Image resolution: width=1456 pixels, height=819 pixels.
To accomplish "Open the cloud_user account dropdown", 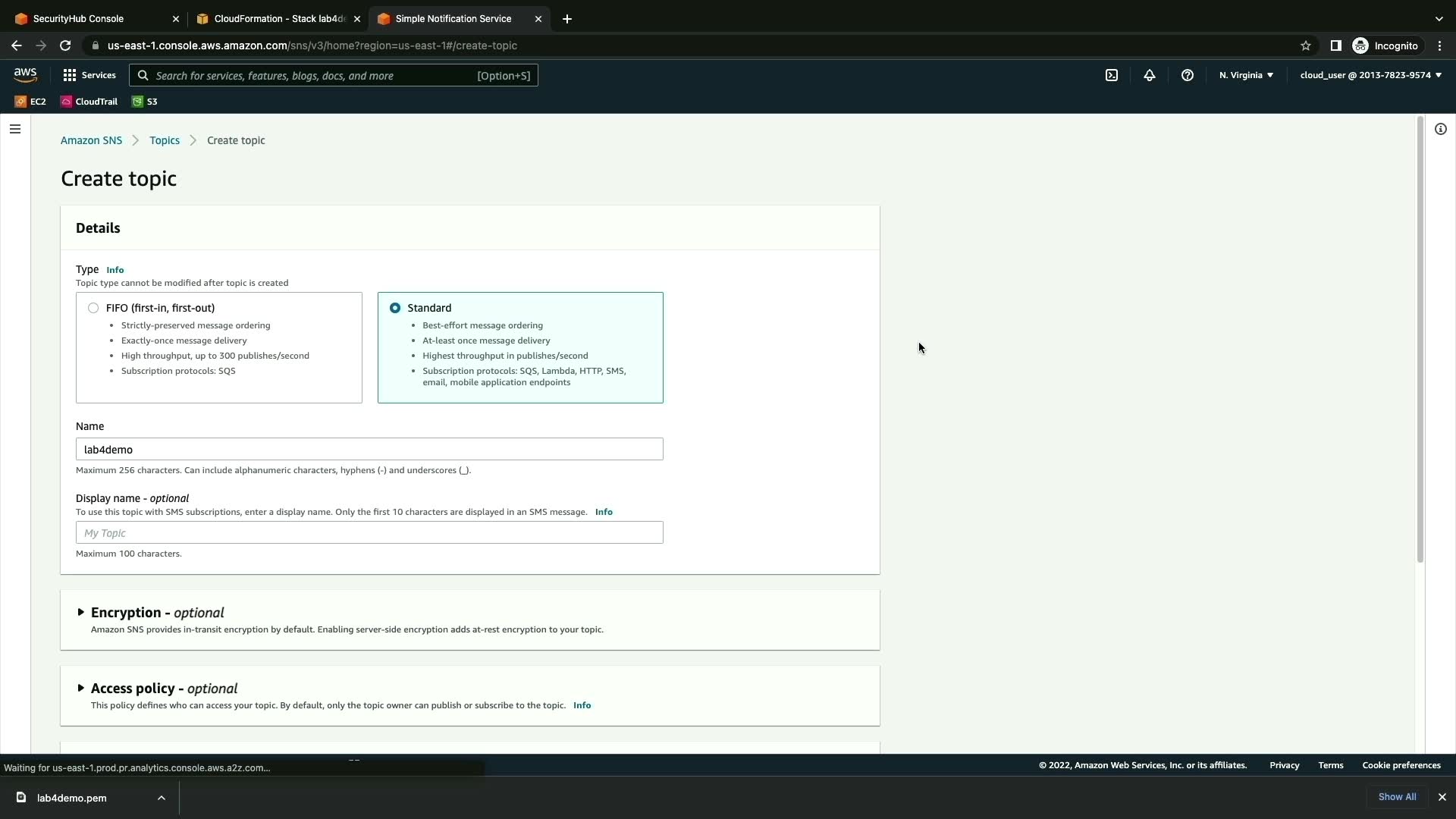I will (x=1370, y=75).
